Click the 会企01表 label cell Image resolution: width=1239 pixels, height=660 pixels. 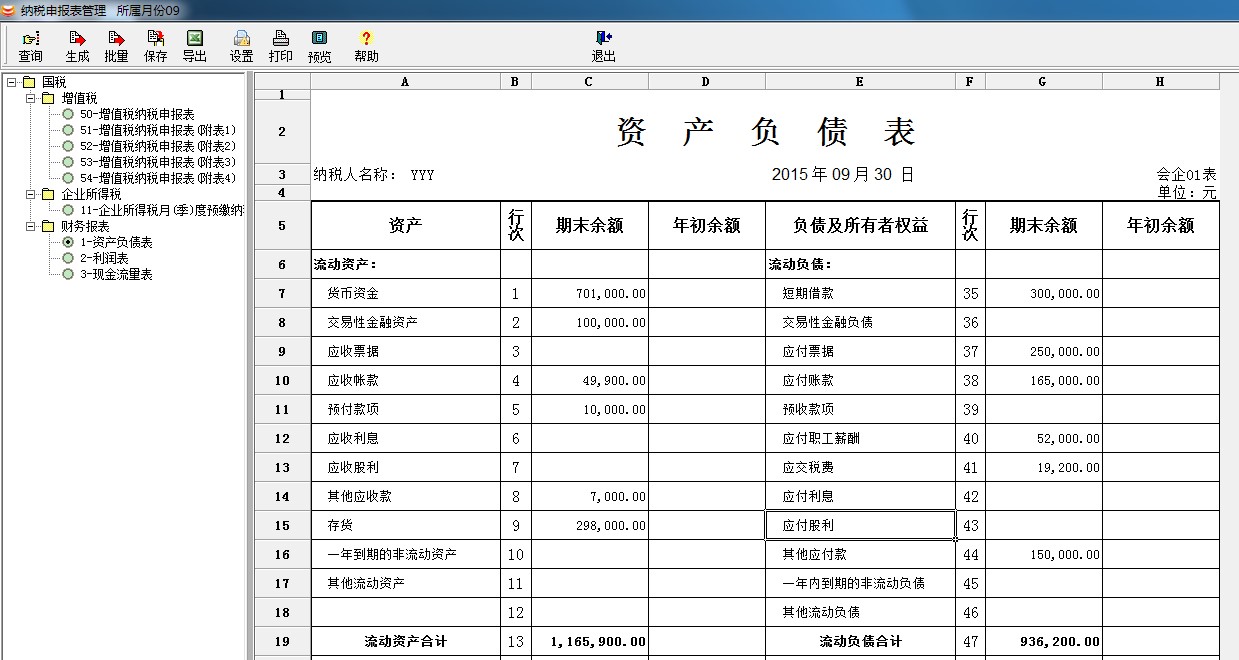coord(1186,175)
